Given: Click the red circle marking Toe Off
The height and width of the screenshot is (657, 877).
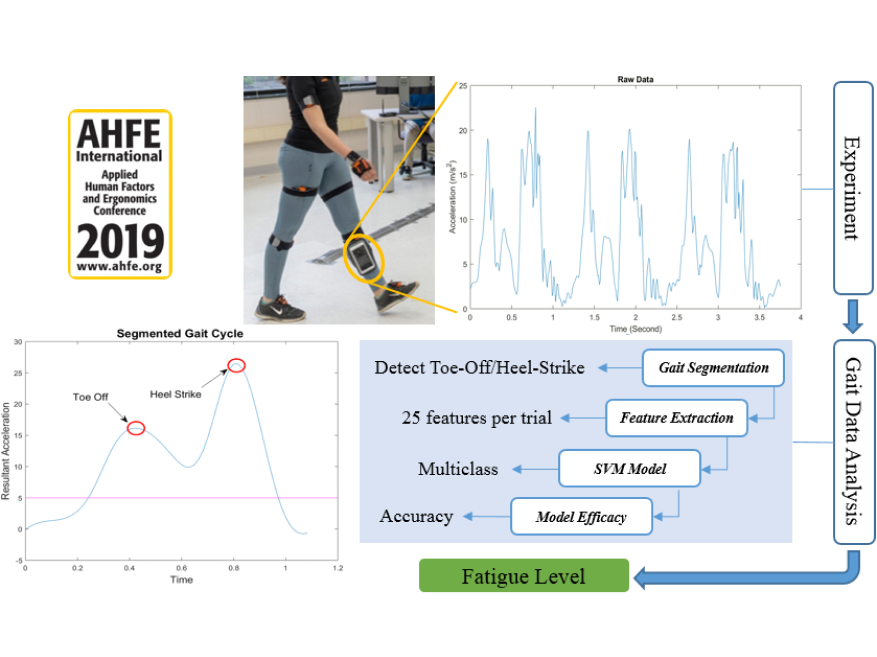Looking at the screenshot, I should 136,428.
